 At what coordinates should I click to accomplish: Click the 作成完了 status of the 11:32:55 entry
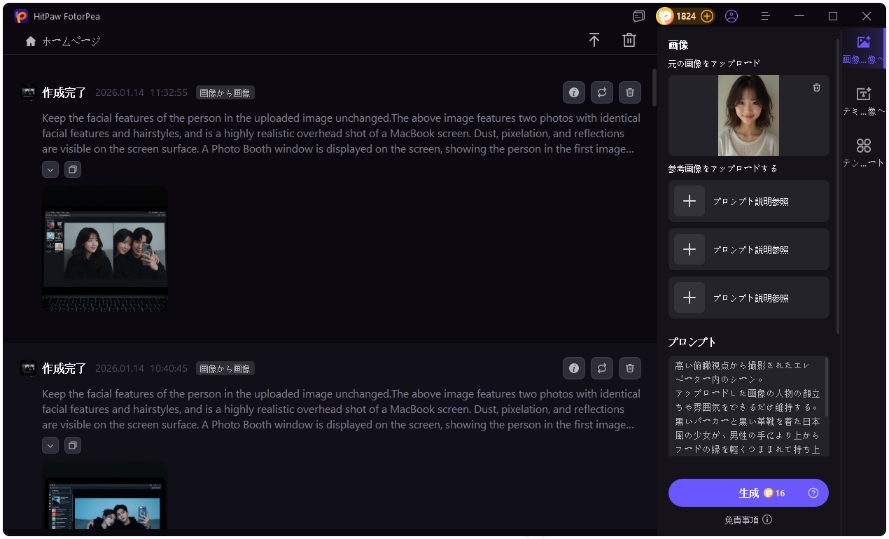click(x=64, y=92)
